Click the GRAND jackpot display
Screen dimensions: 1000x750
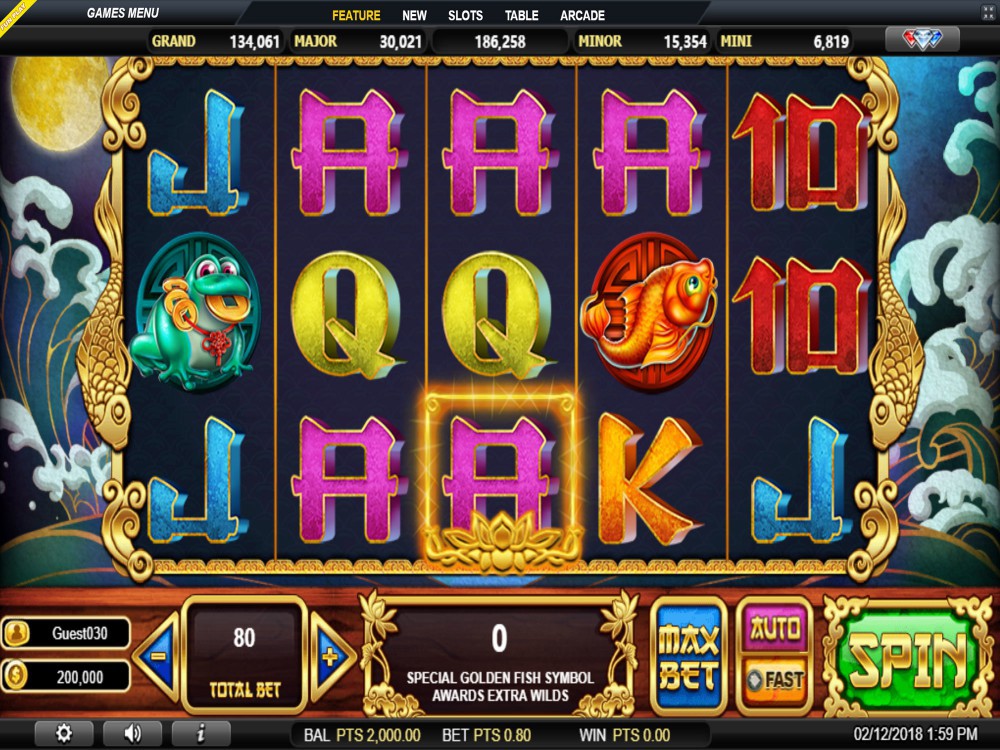tap(216, 41)
